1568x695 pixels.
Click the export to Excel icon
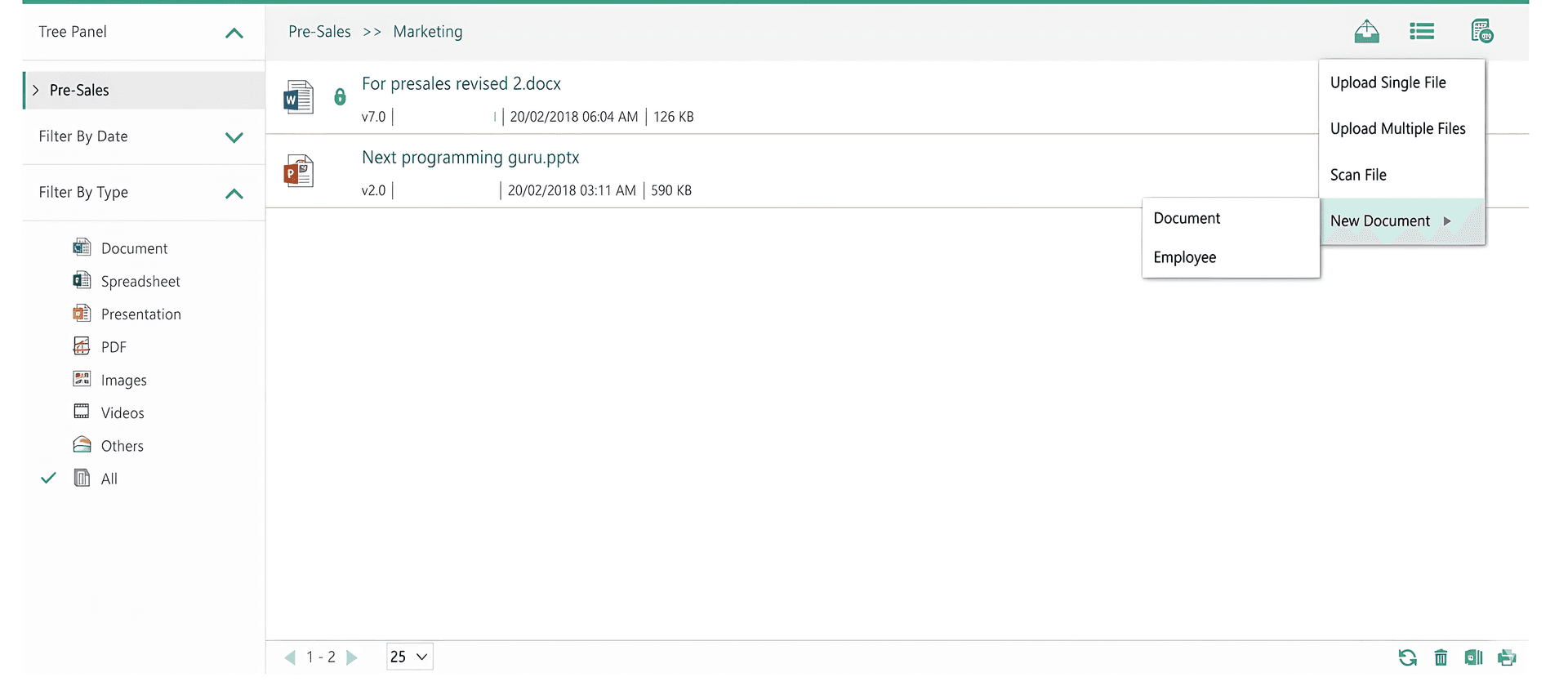(1473, 657)
